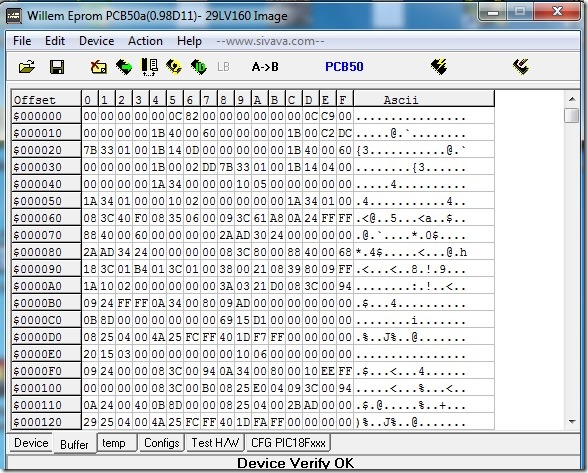Click byte 82 in row $000000
This screenshot has height=473, width=588.
tap(192, 116)
